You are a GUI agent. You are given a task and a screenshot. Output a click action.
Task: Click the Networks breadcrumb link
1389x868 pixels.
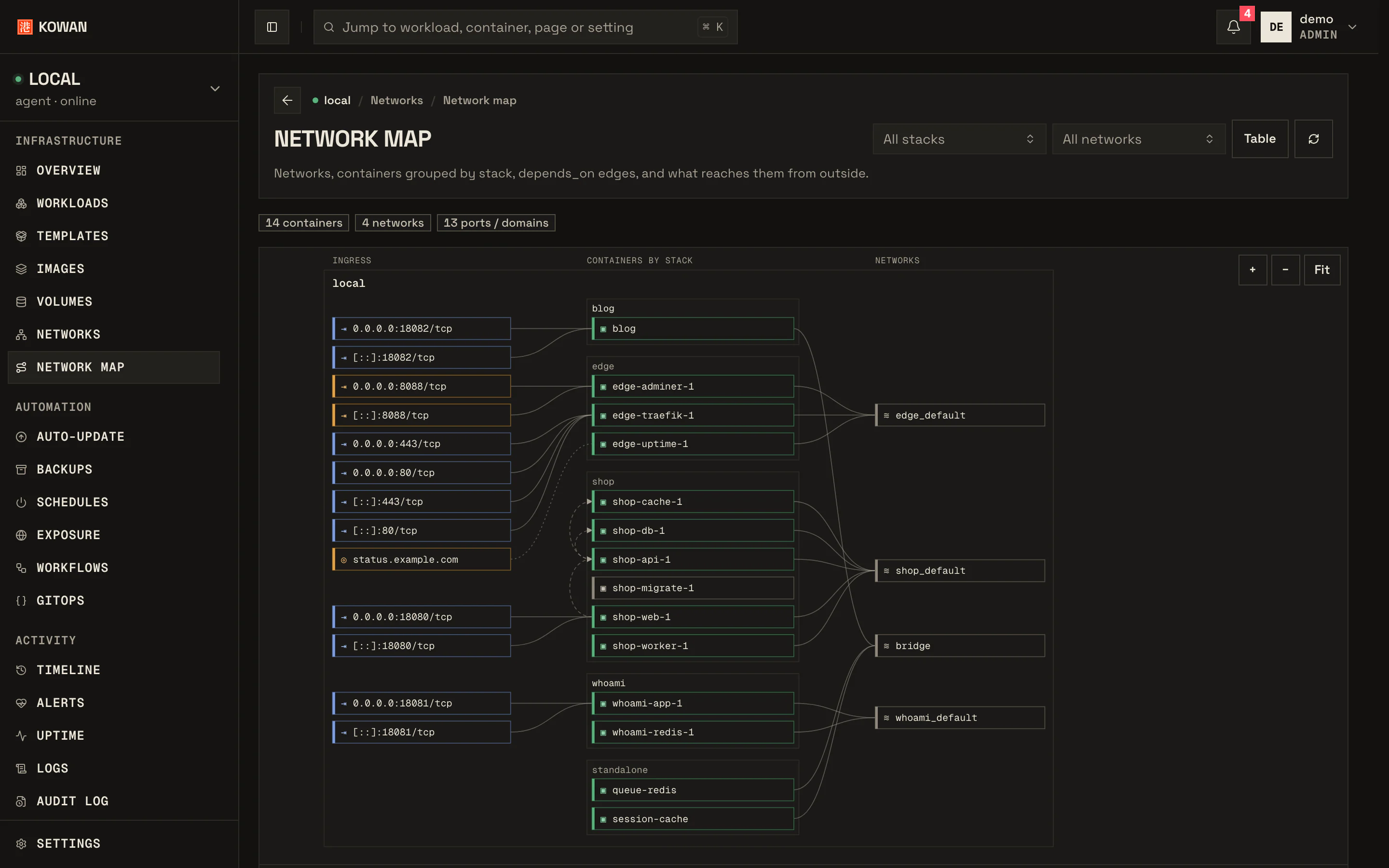[x=396, y=100]
